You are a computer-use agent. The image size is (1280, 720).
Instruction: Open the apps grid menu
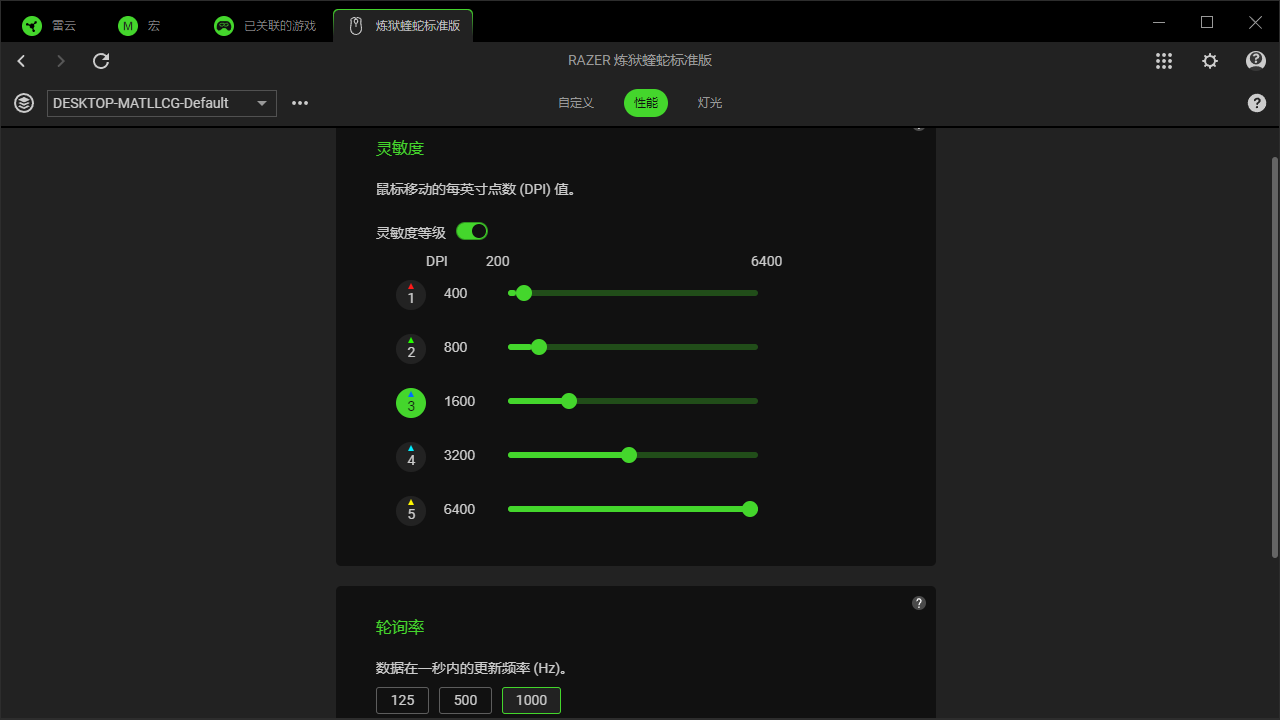[1164, 61]
